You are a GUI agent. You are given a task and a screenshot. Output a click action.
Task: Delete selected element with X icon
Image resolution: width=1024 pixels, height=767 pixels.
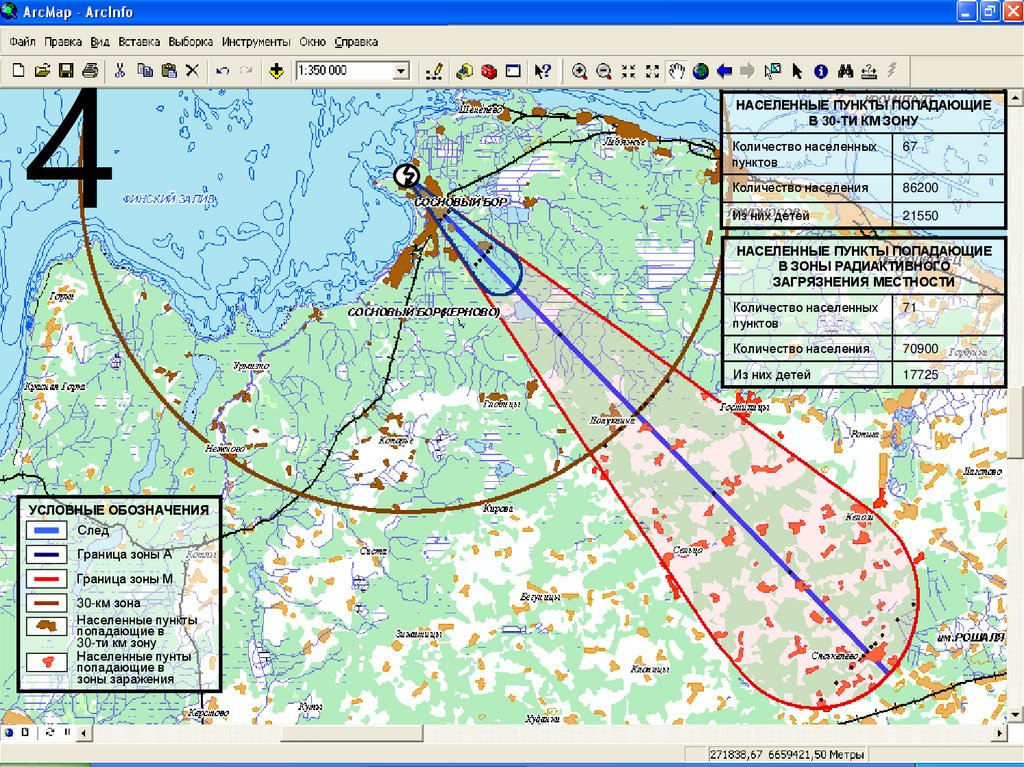pyautogui.click(x=192, y=71)
